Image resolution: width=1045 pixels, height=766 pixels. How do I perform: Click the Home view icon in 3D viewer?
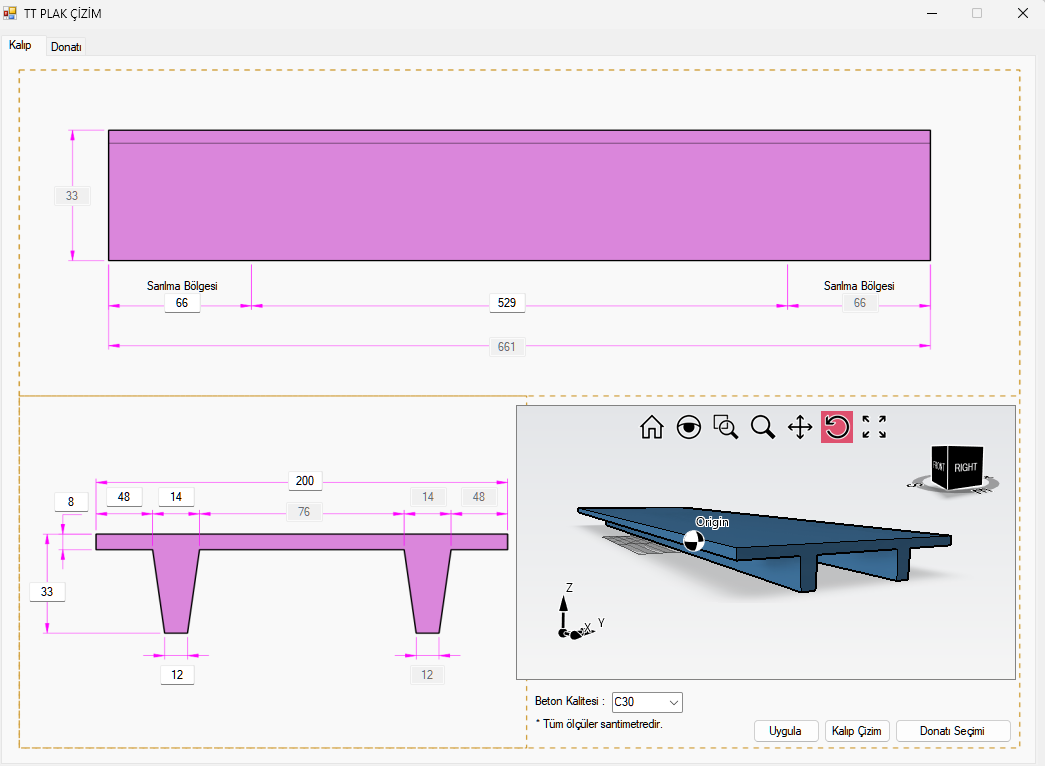point(651,428)
